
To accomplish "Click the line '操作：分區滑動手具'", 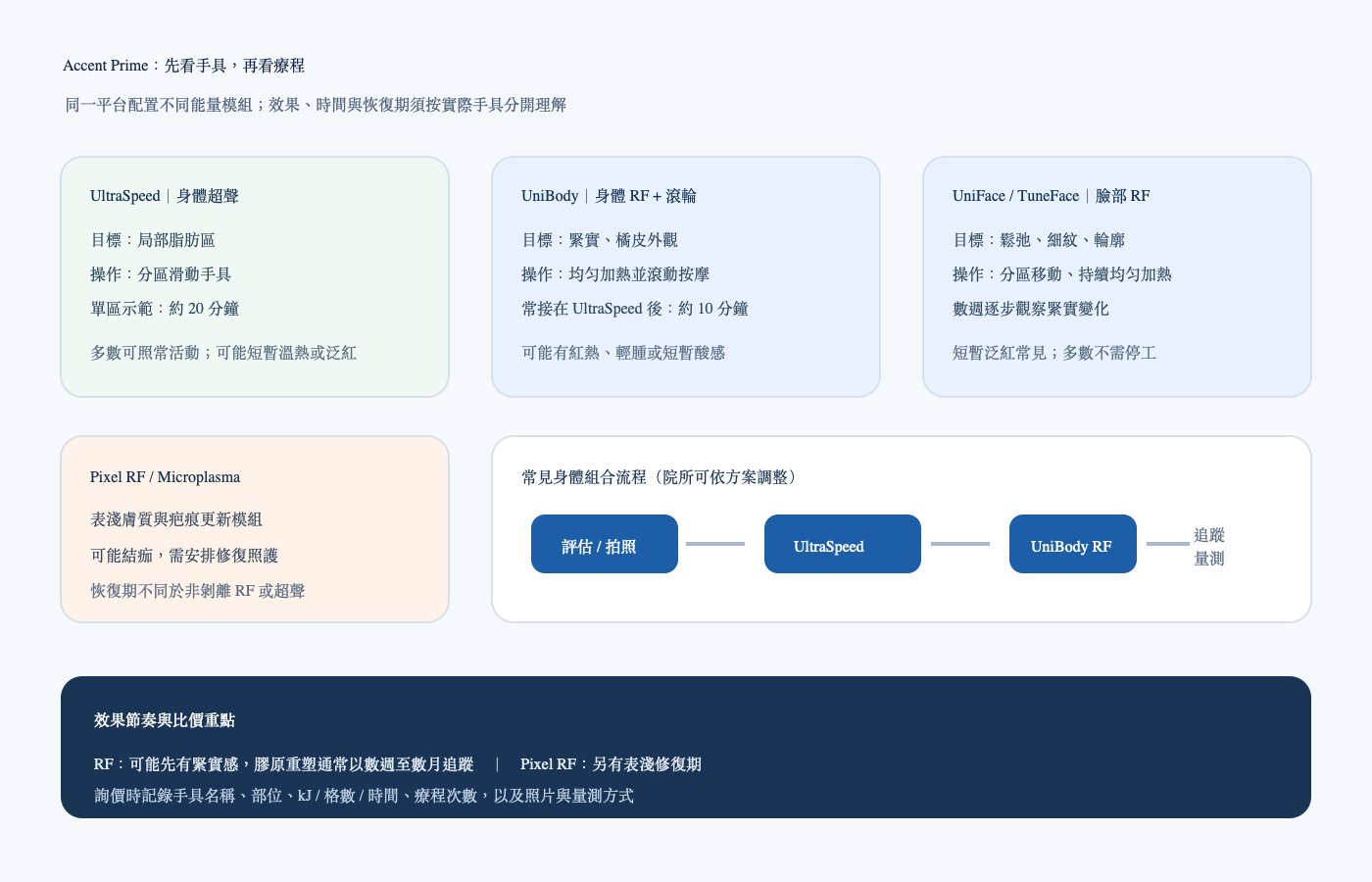I will (x=161, y=274).
